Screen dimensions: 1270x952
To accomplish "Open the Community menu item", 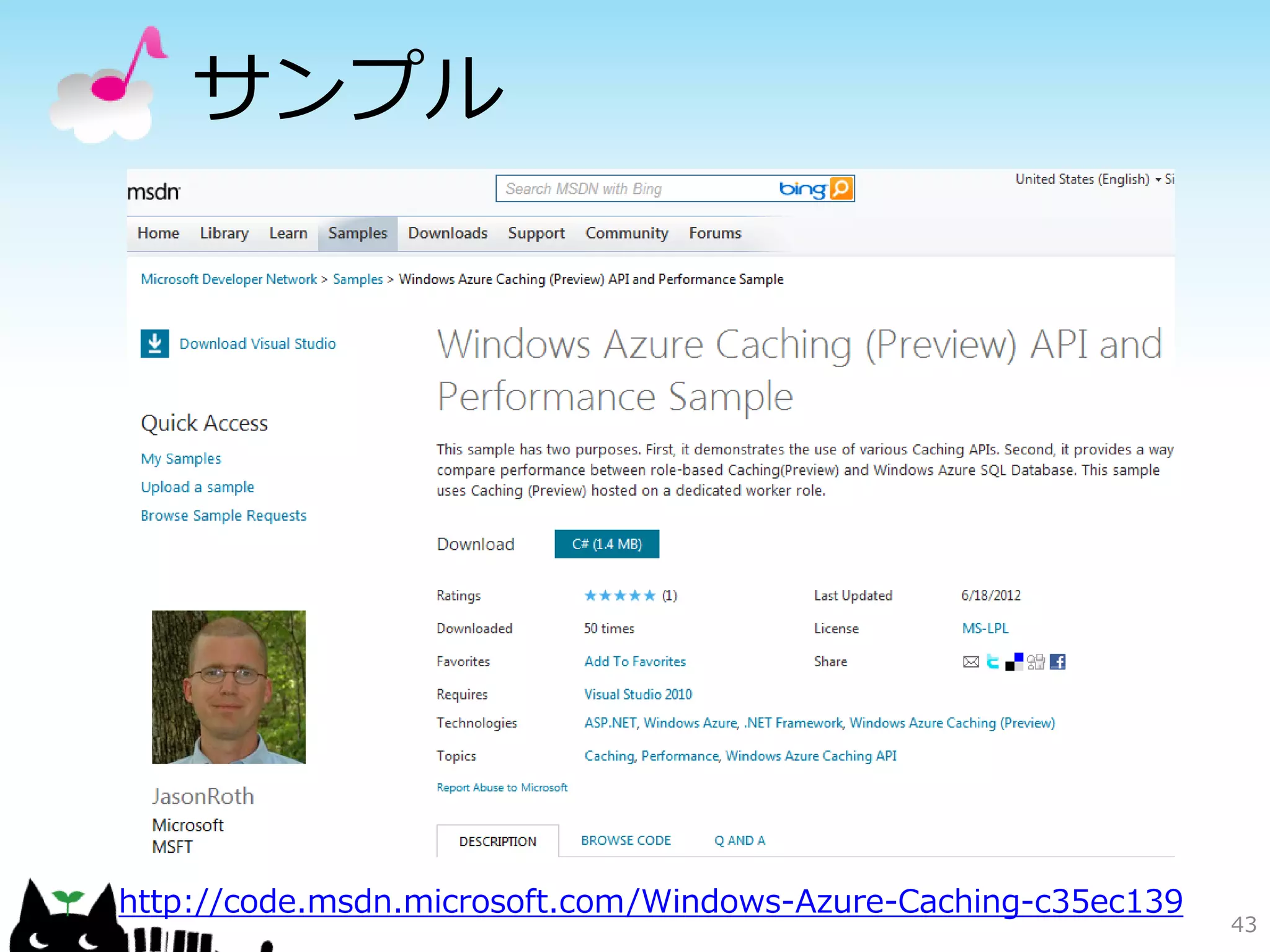I will coord(627,233).
